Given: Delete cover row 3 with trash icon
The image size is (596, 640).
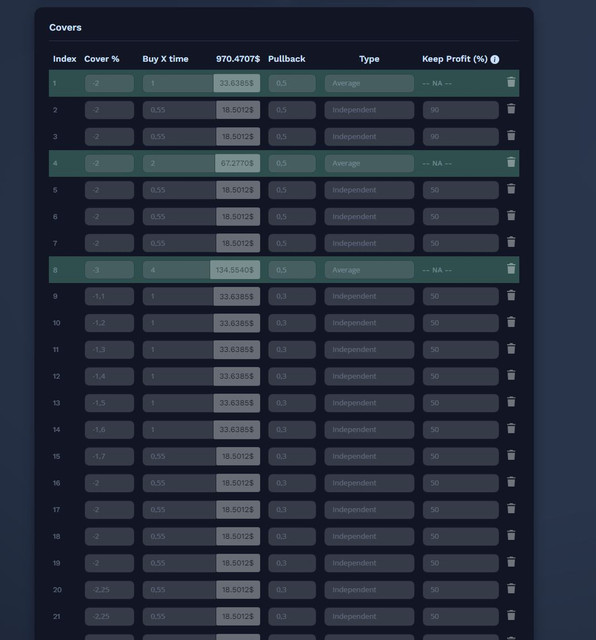Looking at the screenshot, I should [x=511, y=136].
